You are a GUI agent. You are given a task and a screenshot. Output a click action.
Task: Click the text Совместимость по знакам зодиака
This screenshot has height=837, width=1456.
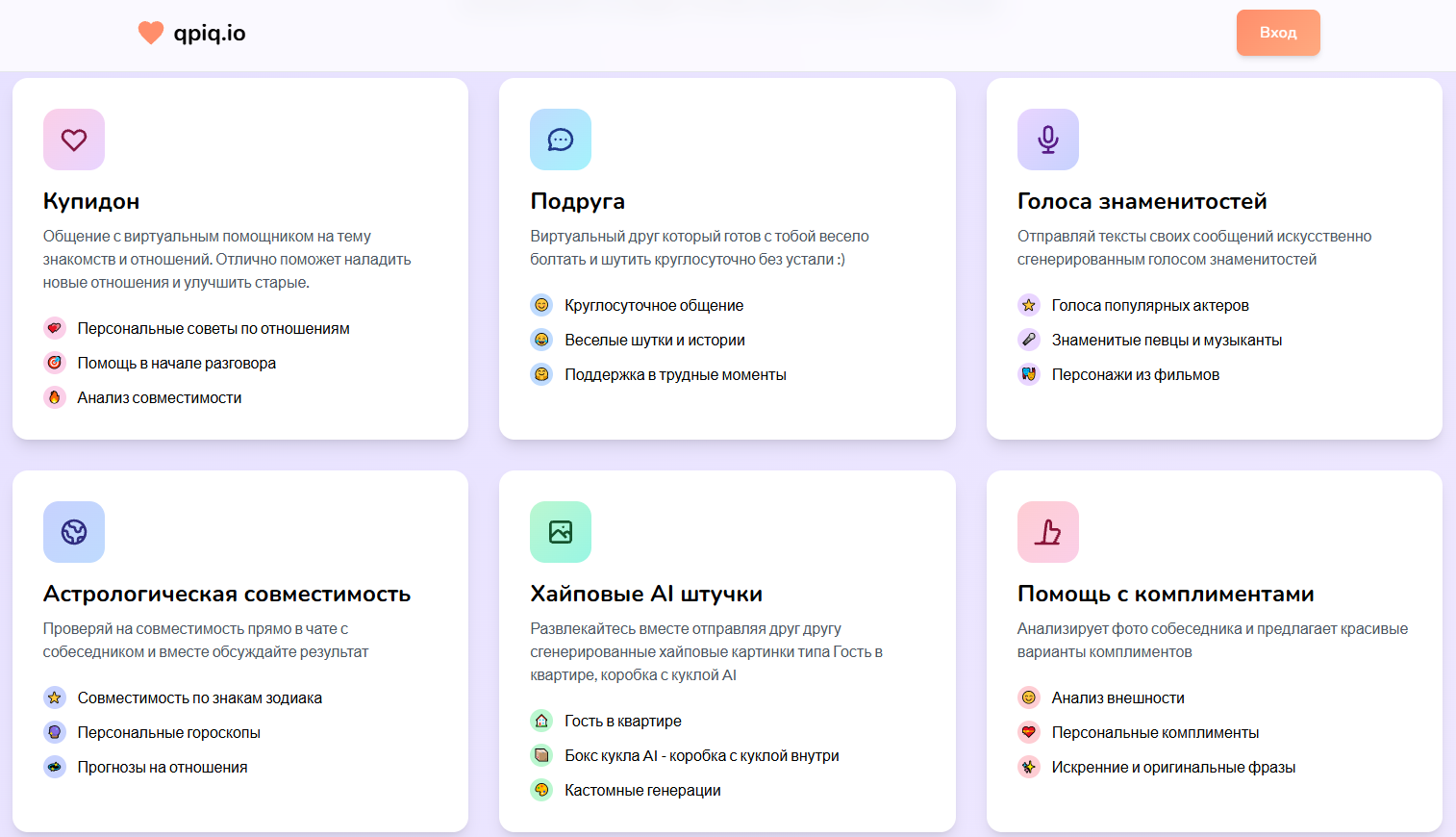(200, 697)
